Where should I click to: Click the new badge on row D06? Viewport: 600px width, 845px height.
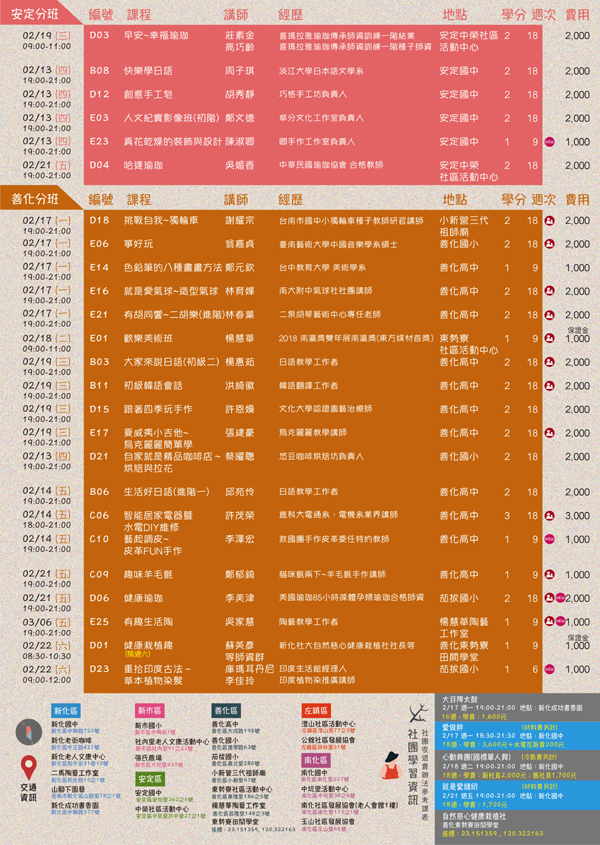tap(560, 598)
